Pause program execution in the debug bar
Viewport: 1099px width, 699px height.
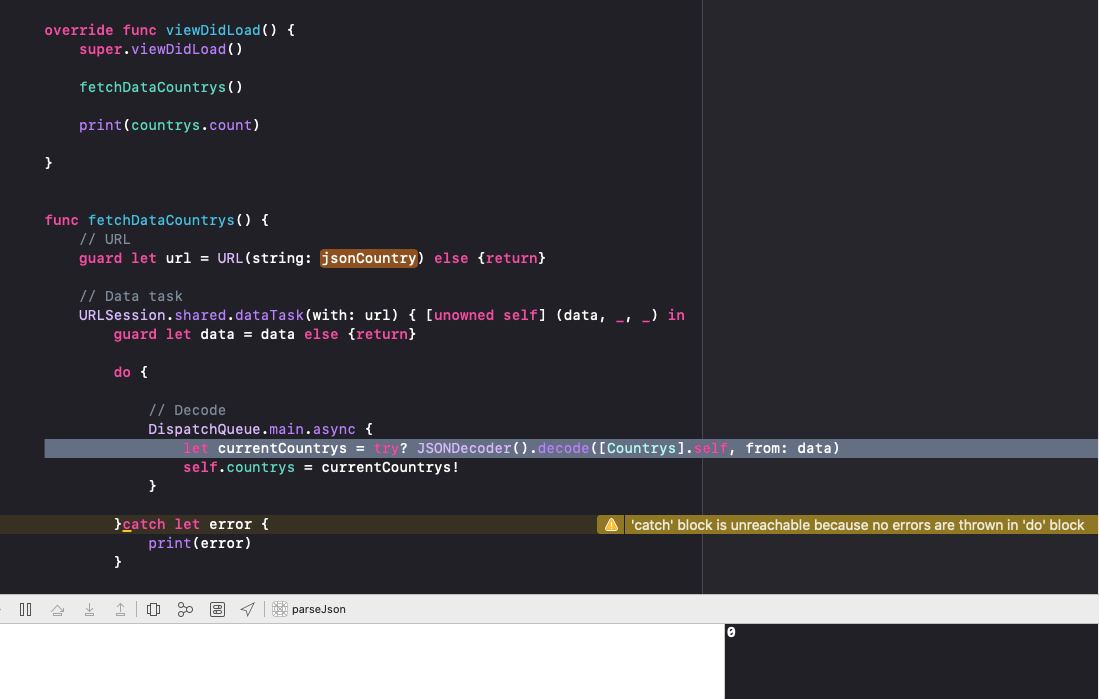tap(26, 609)
